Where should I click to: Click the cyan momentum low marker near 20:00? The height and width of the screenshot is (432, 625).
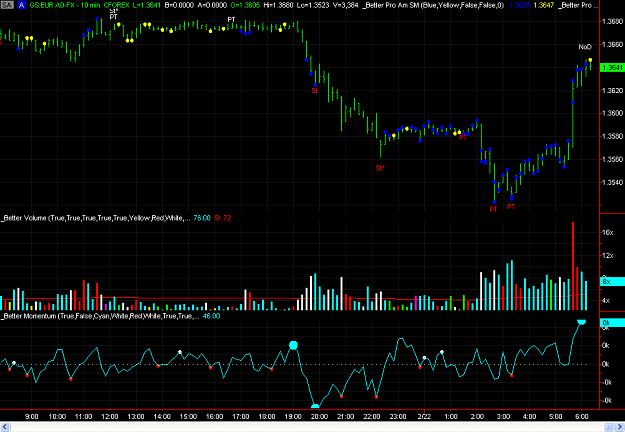click(x=315, y=406)
